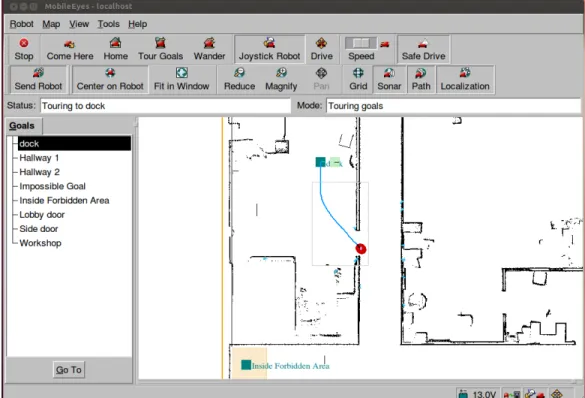Image resolution: width=585 pixels, height=398 pixels.
Task: Select the Side door goal
Action: pos(38,229)
